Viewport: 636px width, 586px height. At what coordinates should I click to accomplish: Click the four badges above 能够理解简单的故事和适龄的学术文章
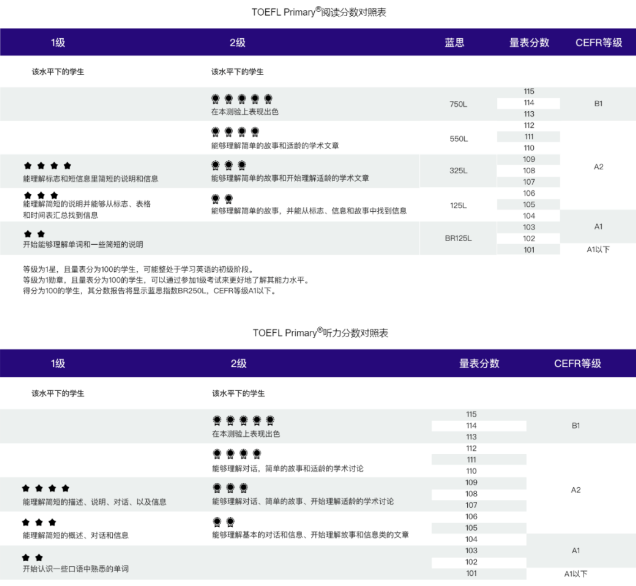235,132
